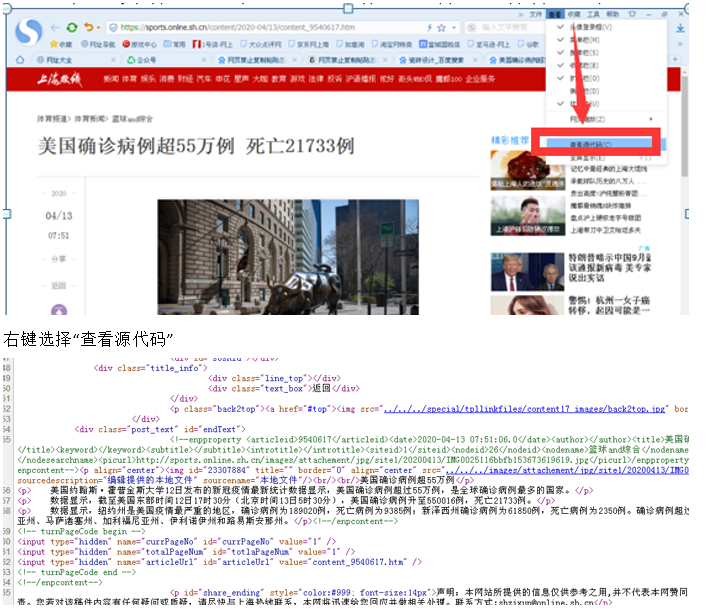721x609 pixels.
Task: Click the Sogou search engine icon
Action: [x=471, y=28]
